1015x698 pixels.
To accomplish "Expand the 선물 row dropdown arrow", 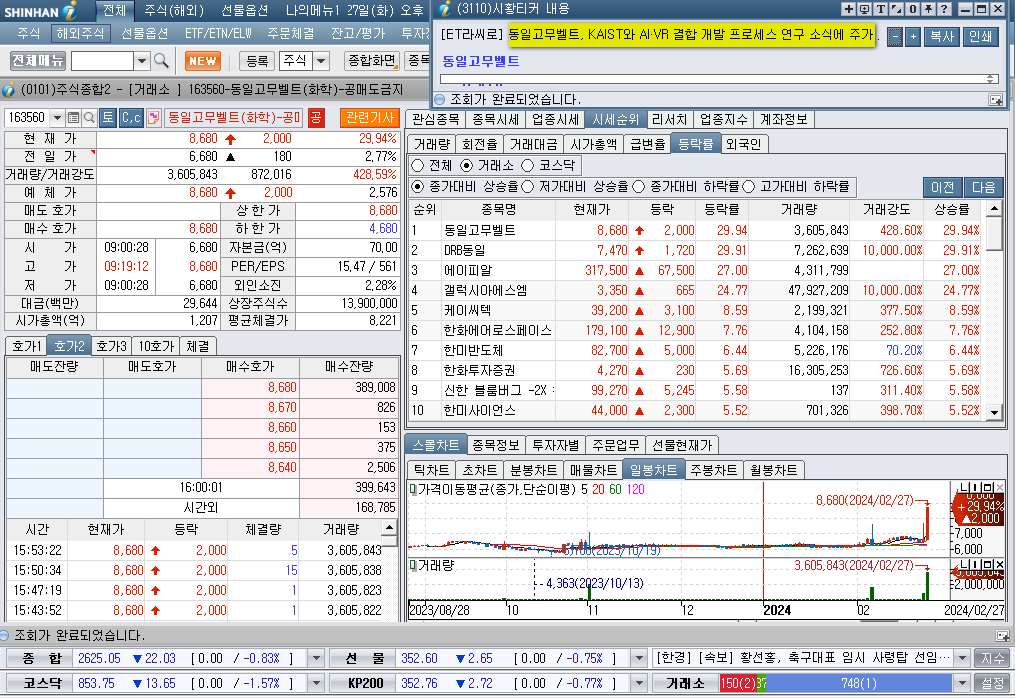I will [x=639, y=659].
